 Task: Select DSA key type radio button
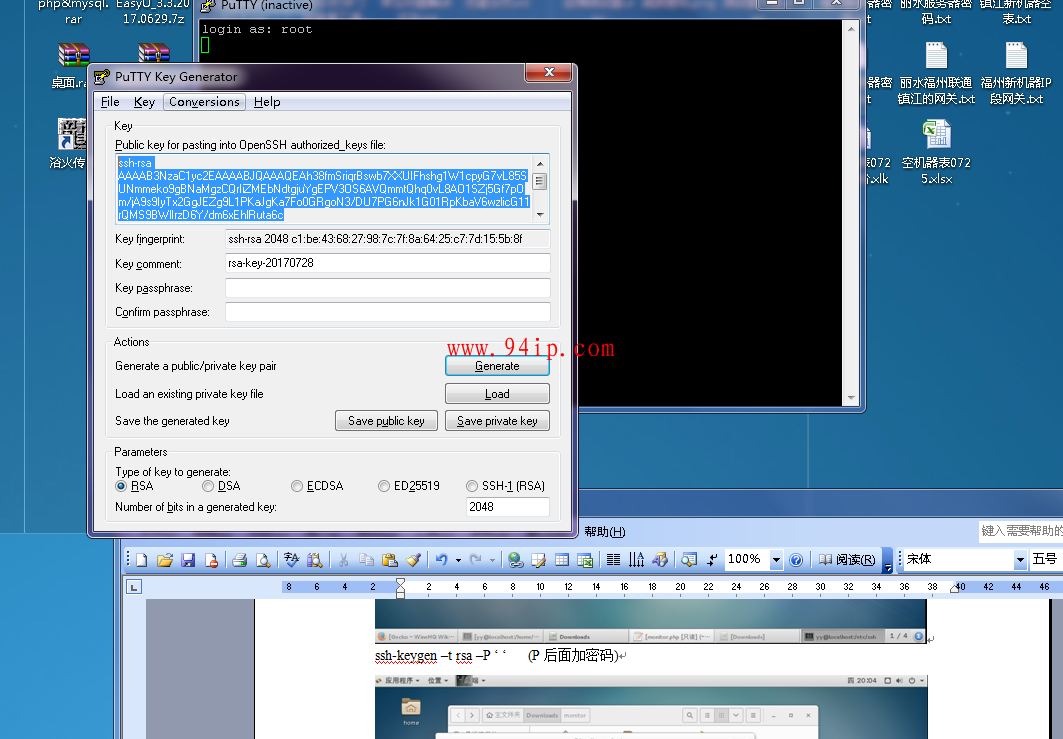coord(208,486)
